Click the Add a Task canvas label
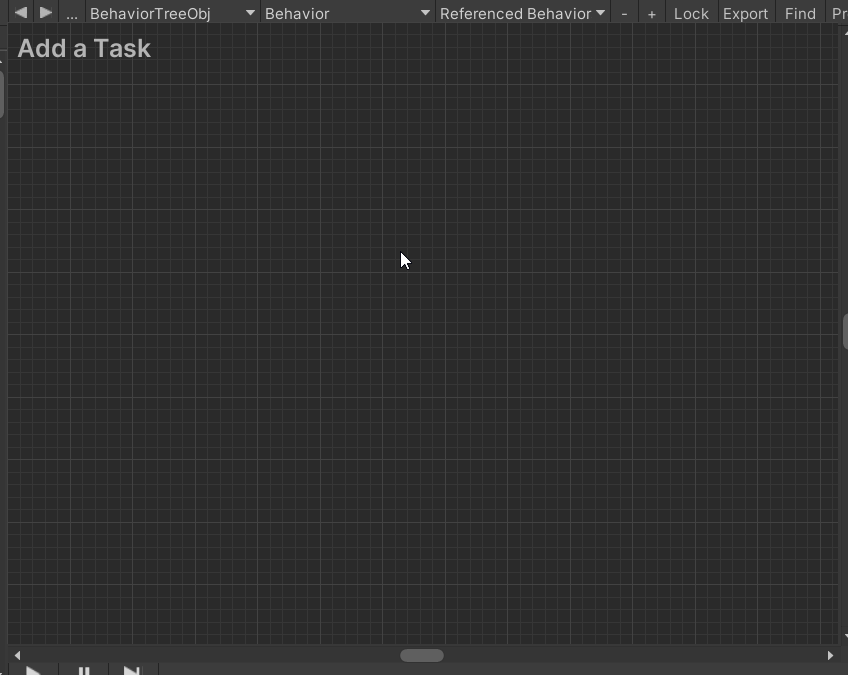Viewport: 848px width, 675px height. tap(84, 48)
